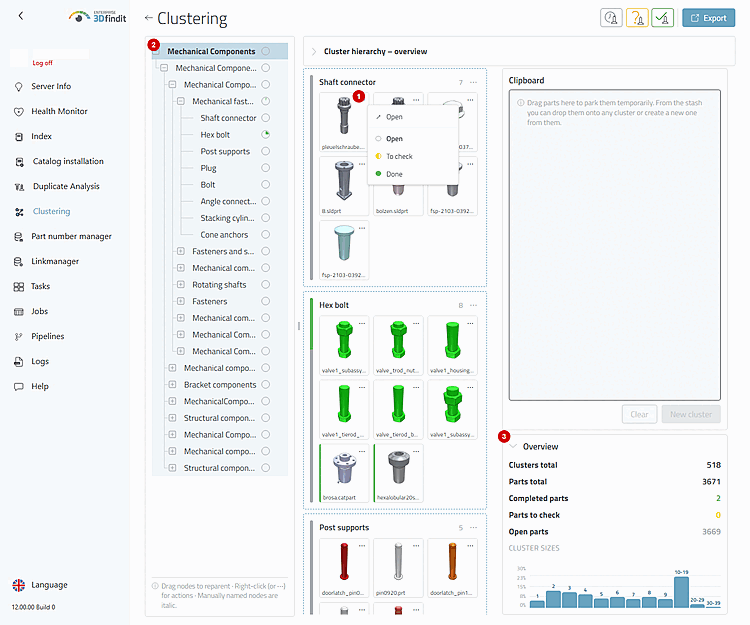The image size is (750, 625).
Task: Open Health Monitor heart icon
Action: 19,111
